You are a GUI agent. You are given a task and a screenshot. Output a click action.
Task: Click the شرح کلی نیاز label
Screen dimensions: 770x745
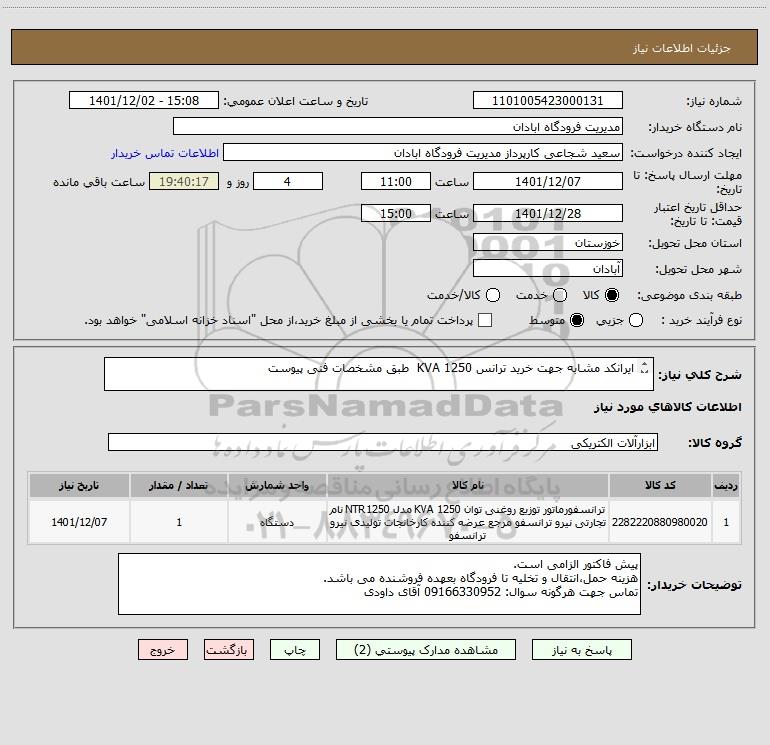[700, 375]
